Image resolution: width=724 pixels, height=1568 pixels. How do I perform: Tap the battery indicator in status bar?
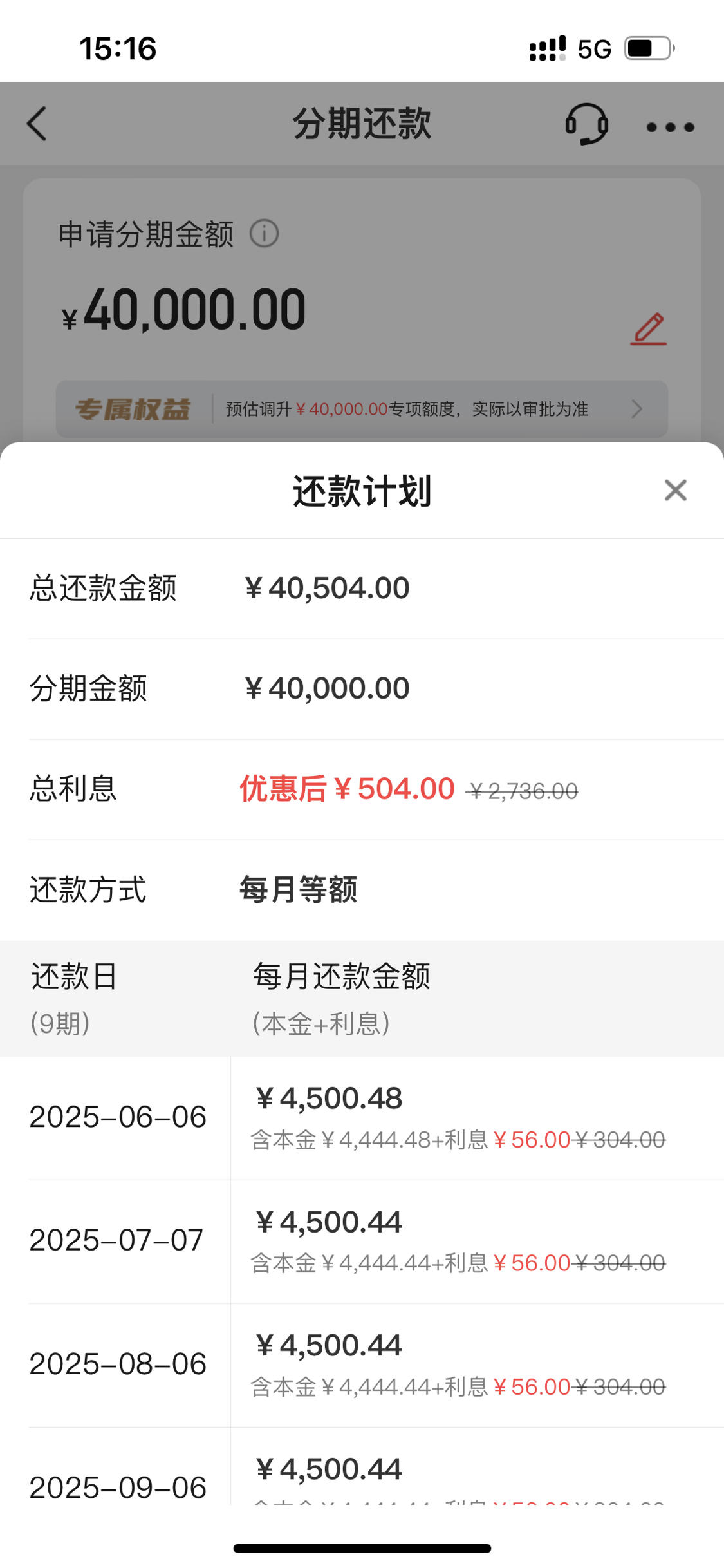tap(649, 48)
